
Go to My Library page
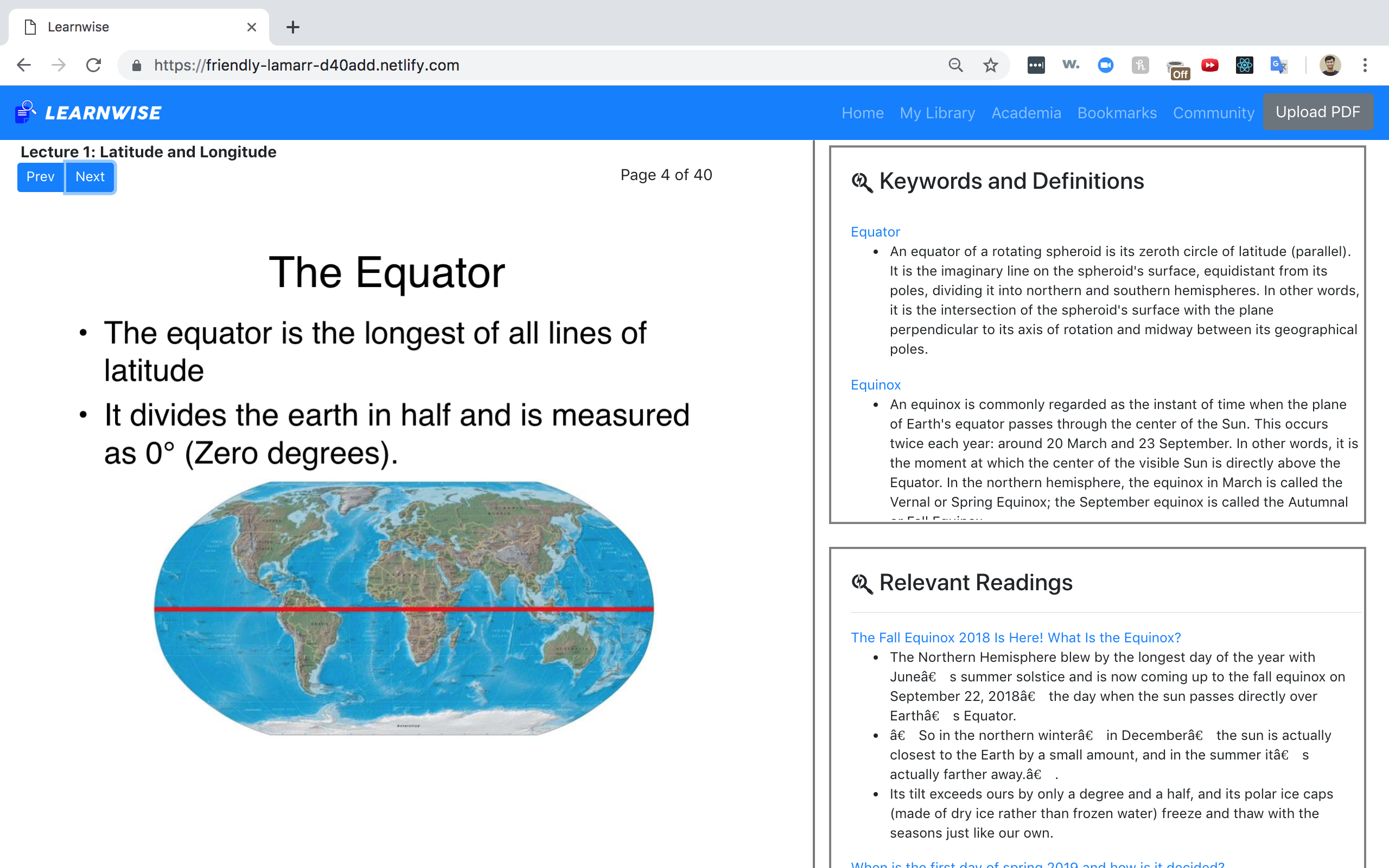tap(937, 112)
